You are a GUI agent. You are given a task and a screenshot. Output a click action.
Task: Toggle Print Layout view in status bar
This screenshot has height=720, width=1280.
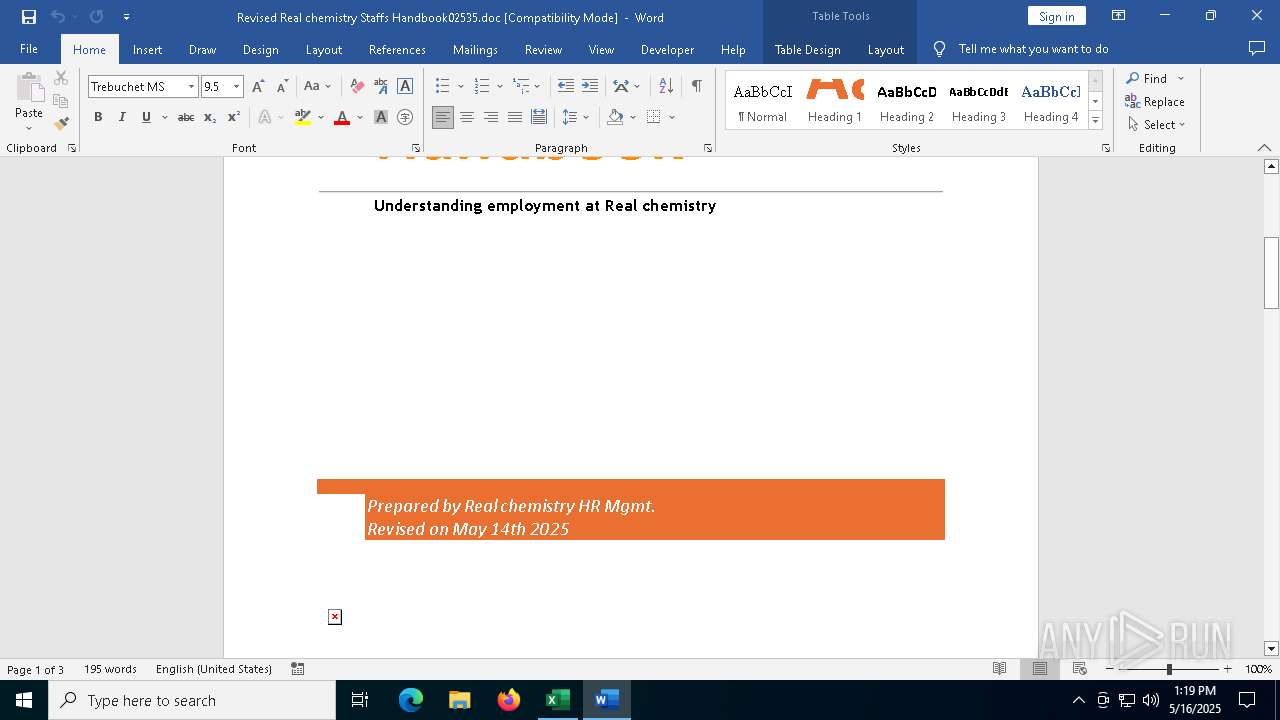click(x=1040, y=669)
